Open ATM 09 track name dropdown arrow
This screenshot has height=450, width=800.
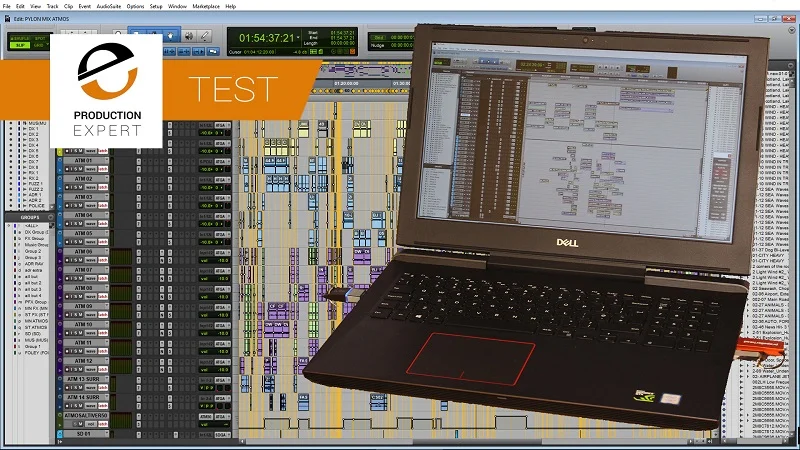[x=106, y=306]
